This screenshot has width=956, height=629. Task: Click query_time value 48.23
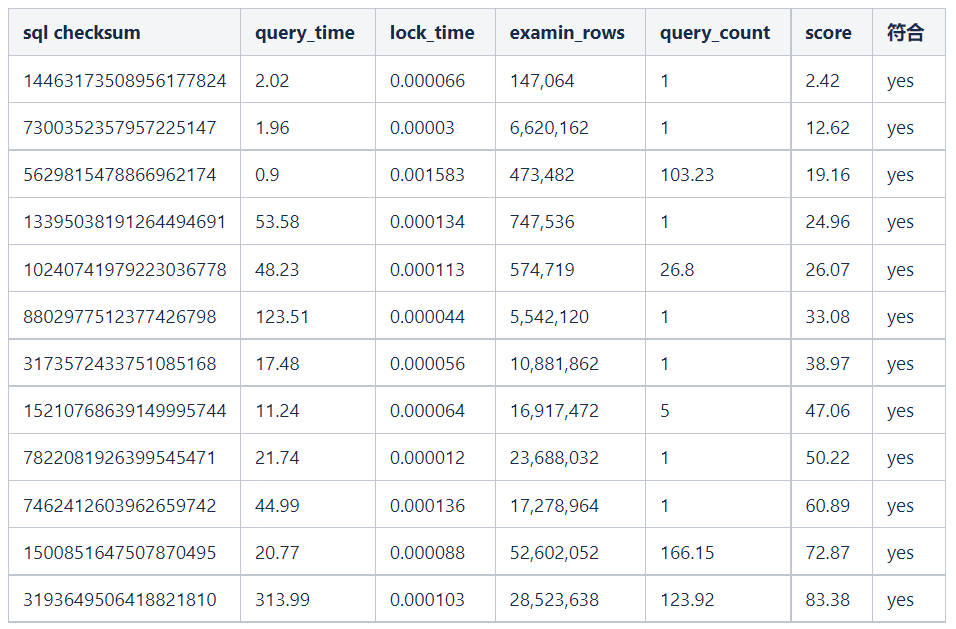pyautogui.click(x=277, y=269)
